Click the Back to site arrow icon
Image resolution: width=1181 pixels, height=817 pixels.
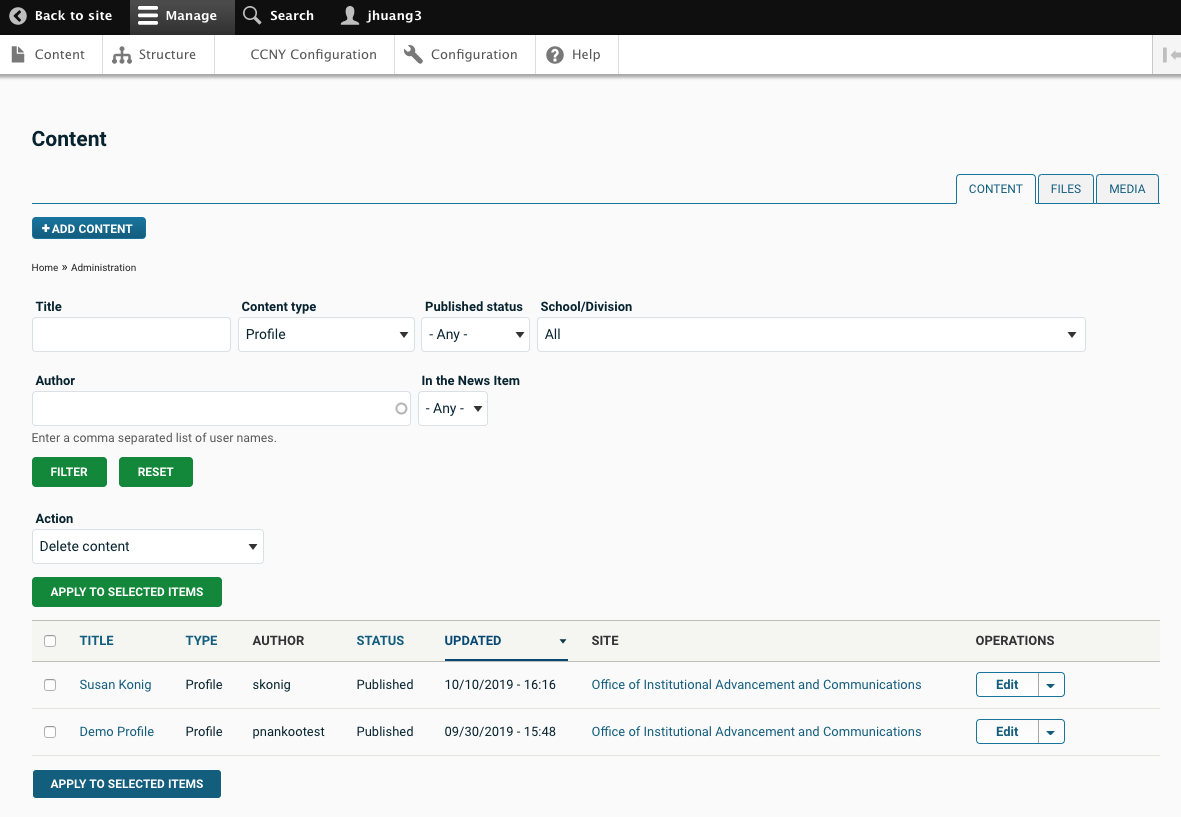(x=18, y=16)
